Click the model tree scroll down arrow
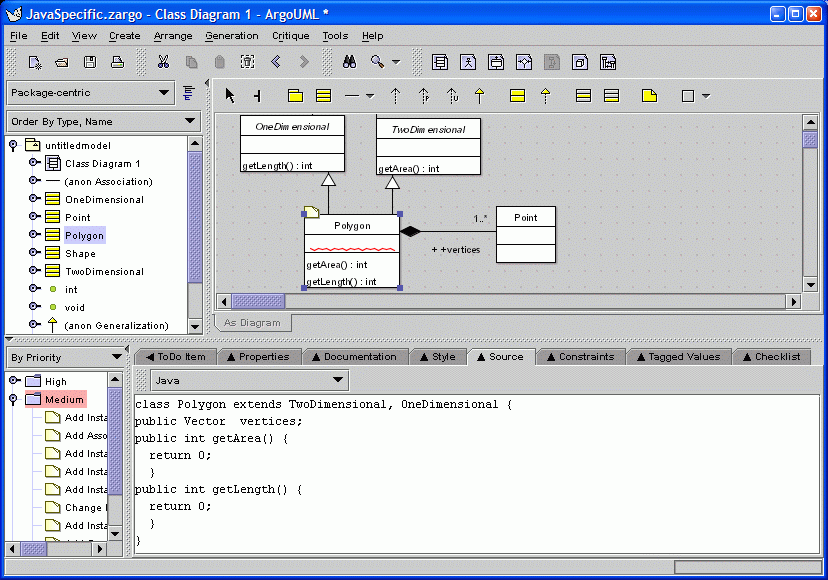Screen dimensions: 828x580 (195, 326)
